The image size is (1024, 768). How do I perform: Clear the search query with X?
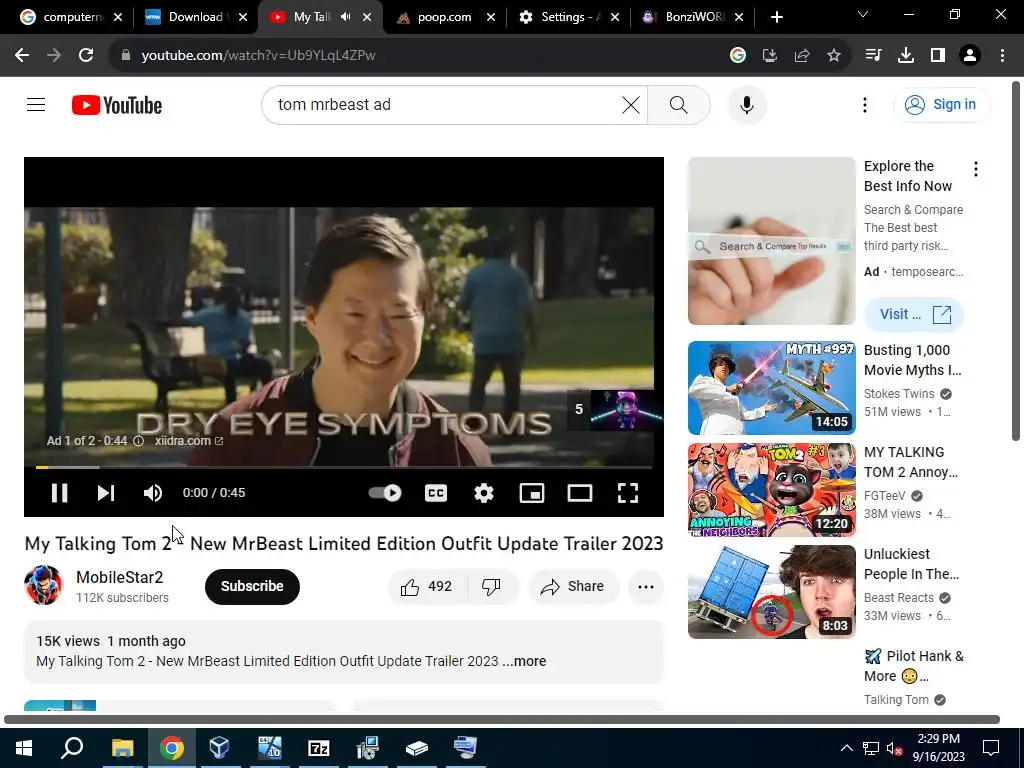631,104
